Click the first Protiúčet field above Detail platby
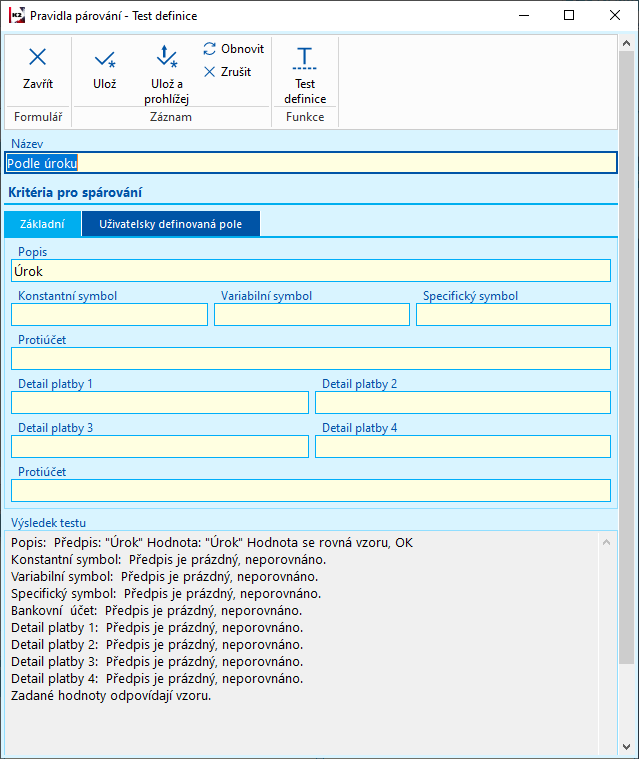The height and width of the screenshot is (759, 639). (311, 359)
